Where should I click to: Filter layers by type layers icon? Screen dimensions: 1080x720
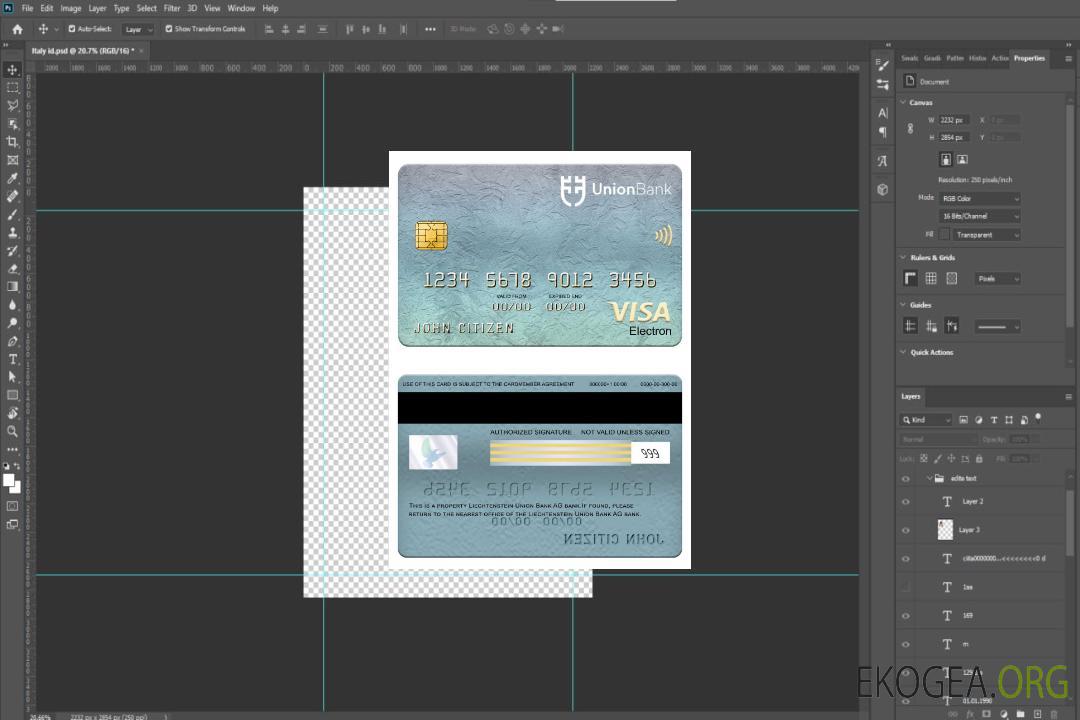click(994, 420)
